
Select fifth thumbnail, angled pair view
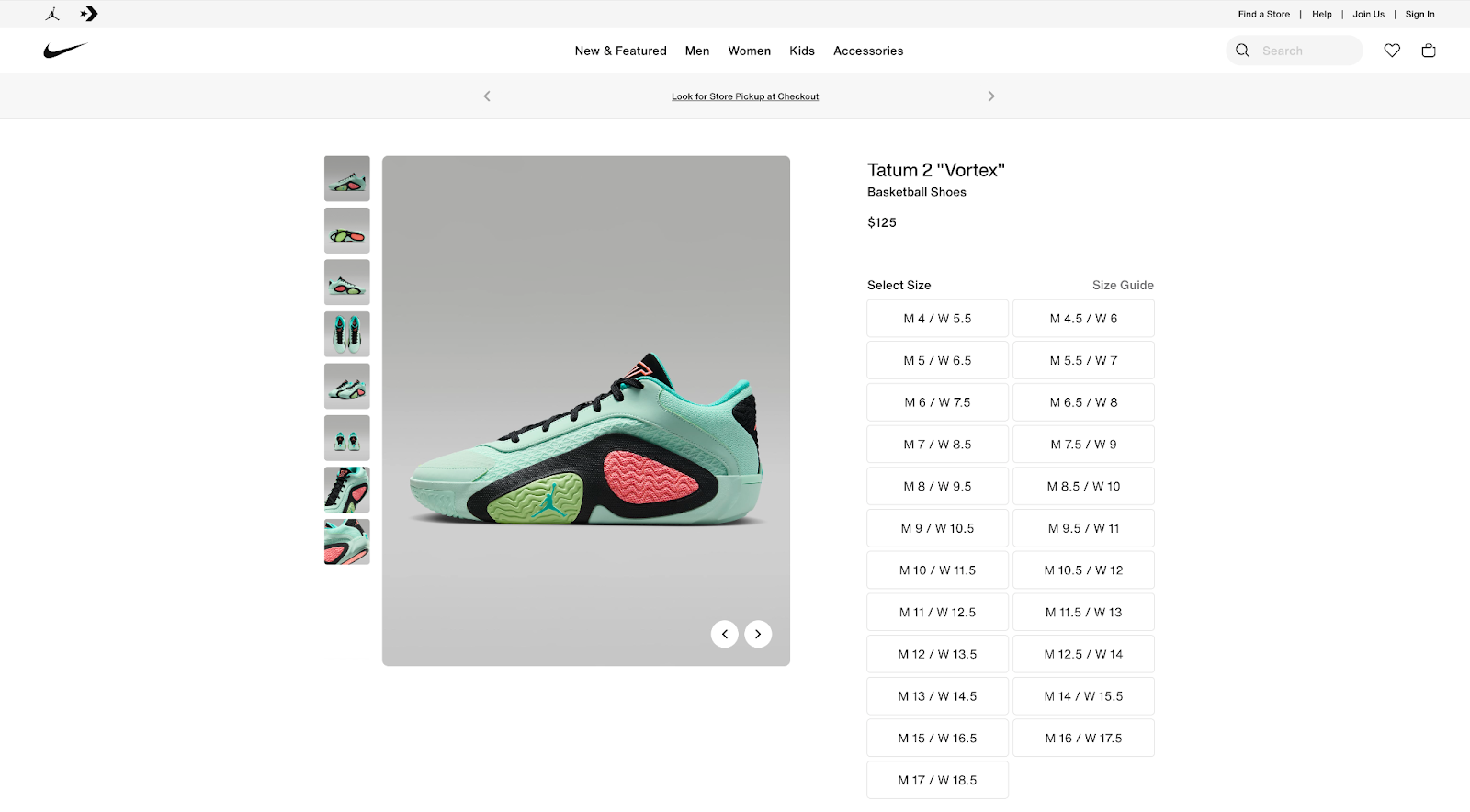point(347,386)
